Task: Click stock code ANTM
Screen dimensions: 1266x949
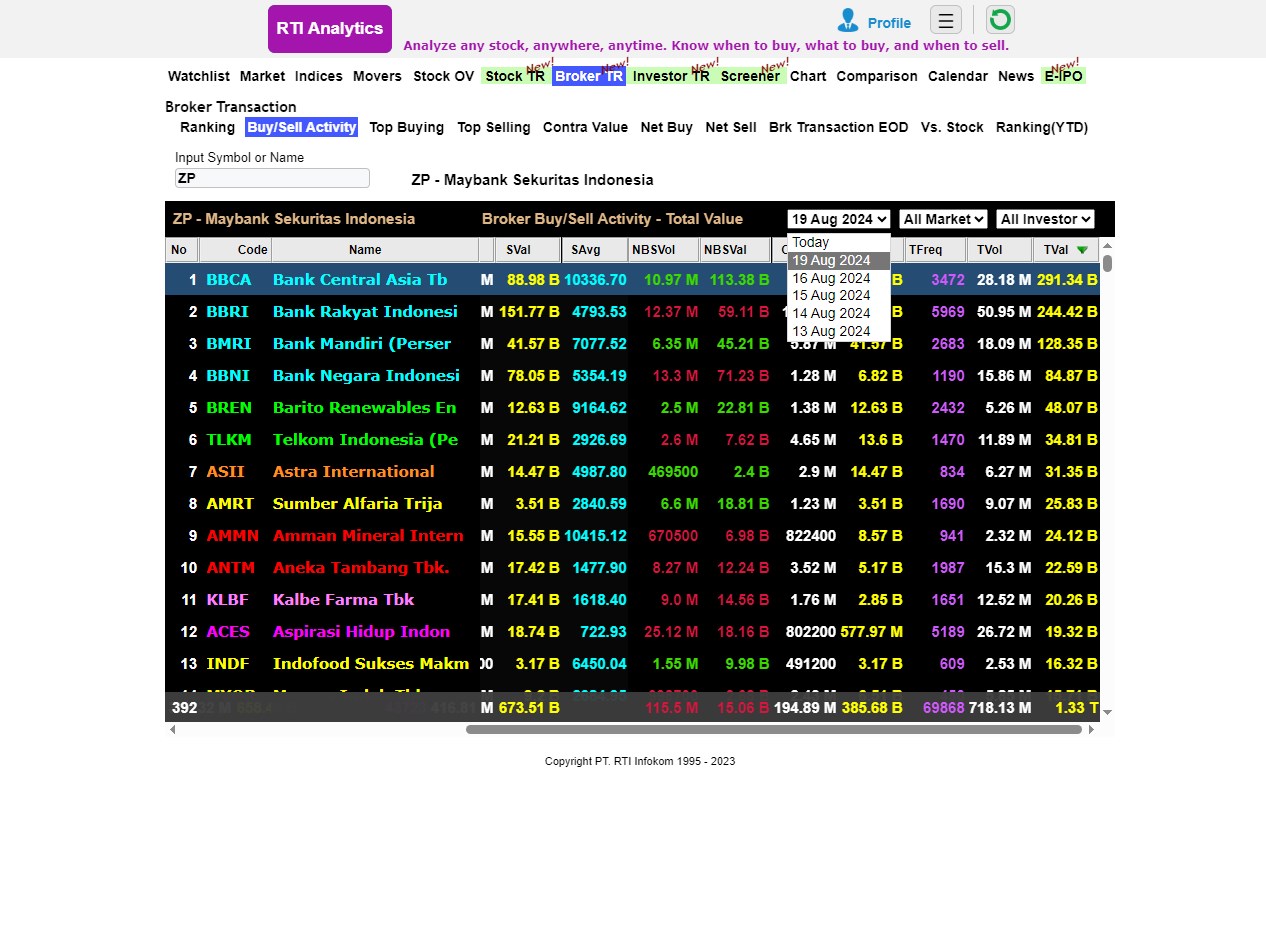Action: pos(231,568)
